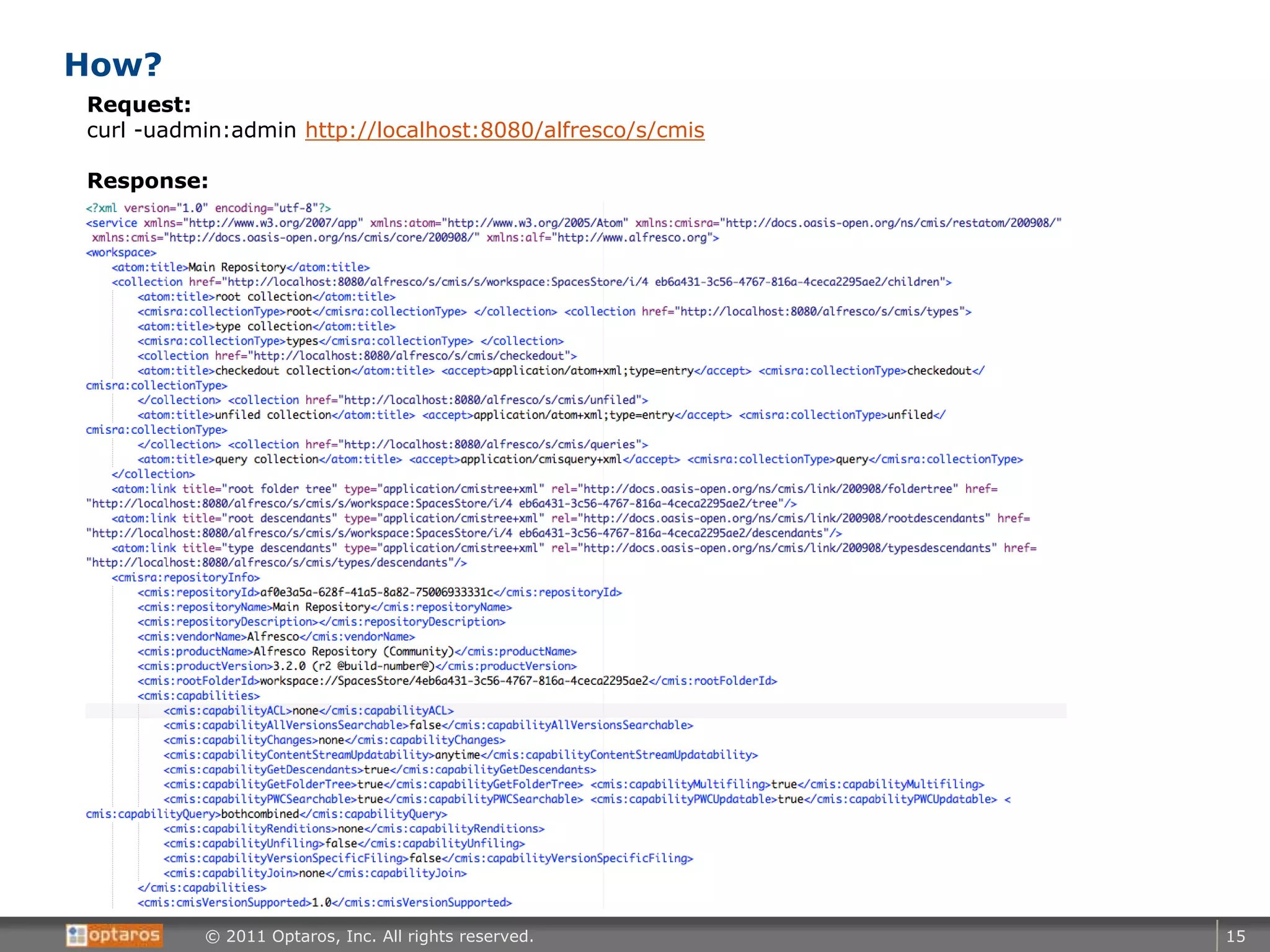Click the highlighted capabilityACL line
1270x952 pixels.
(308, 711)
